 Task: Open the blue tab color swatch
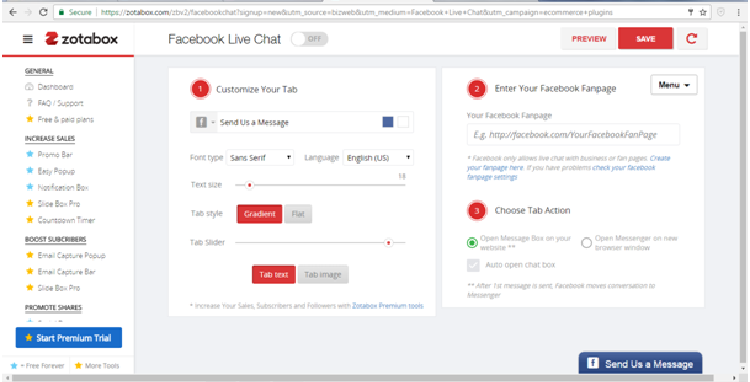click(x=388, y=122)
